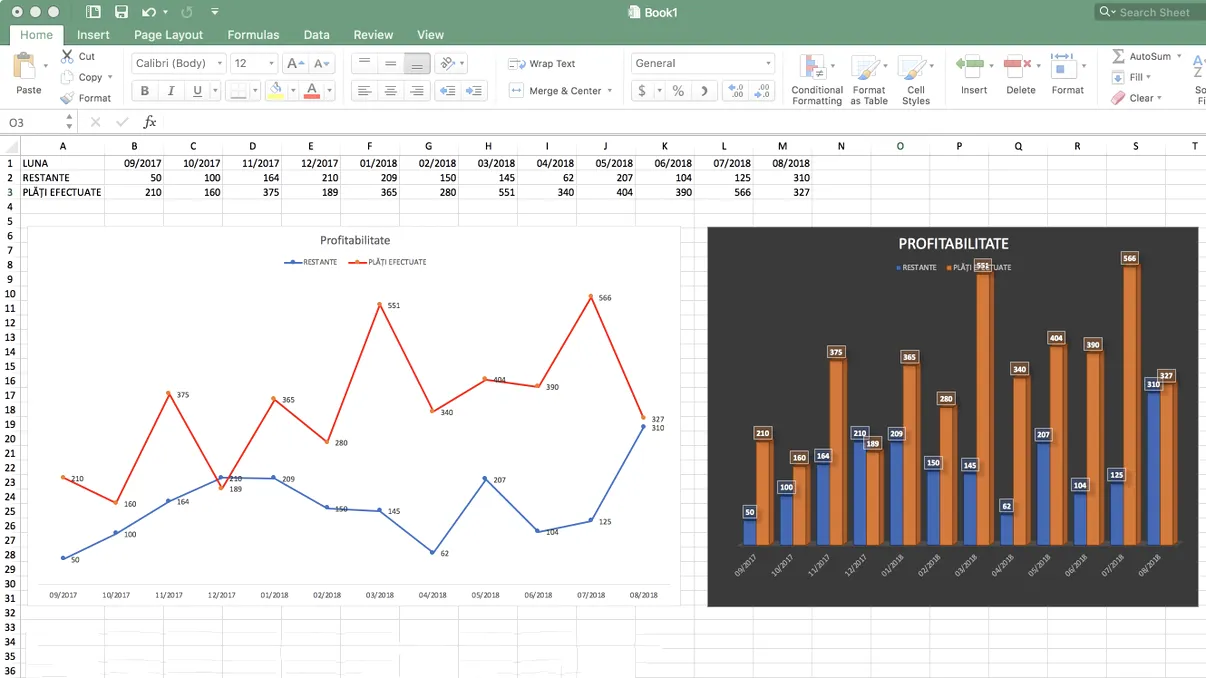Click the Delete cells icon
Viewport: 1206px width, 678px height.
(1017, 67)
